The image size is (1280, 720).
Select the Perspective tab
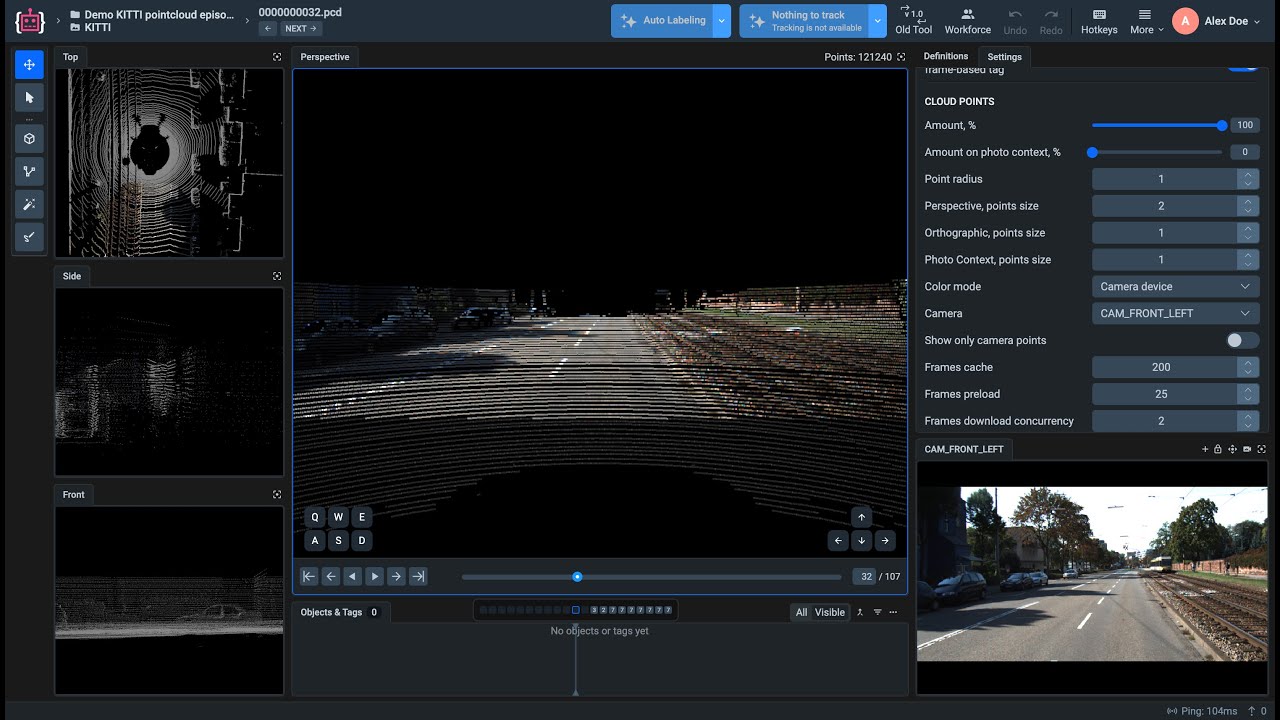click(325, 57)
